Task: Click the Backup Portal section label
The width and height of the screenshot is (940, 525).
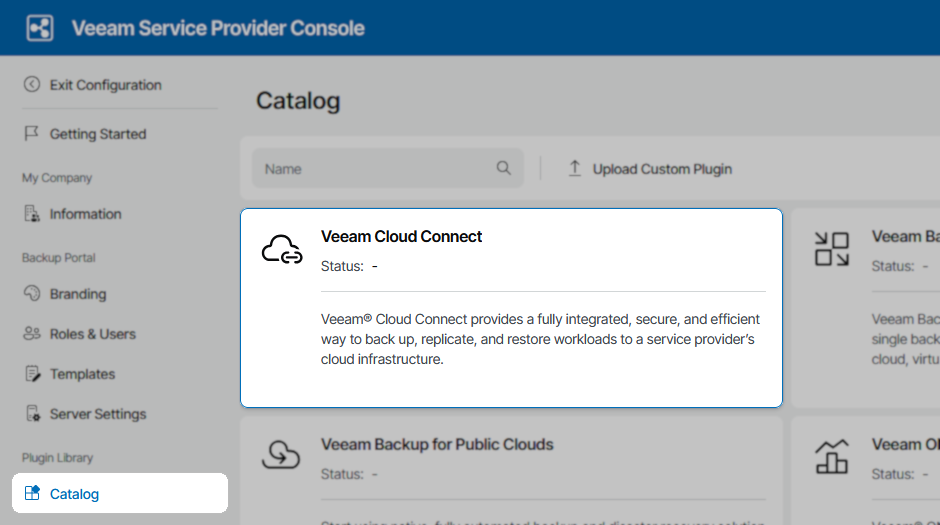Action: pyautogui.click(x=59, y=258)
